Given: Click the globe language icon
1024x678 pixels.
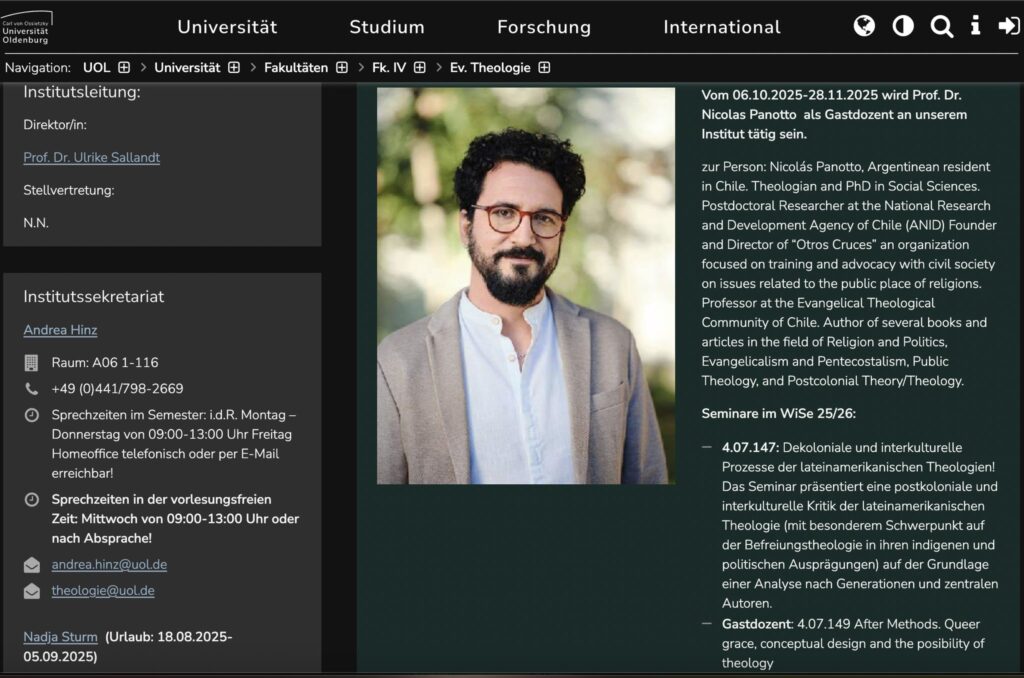Looking at the screenshot, I should (x=864, y=26).
